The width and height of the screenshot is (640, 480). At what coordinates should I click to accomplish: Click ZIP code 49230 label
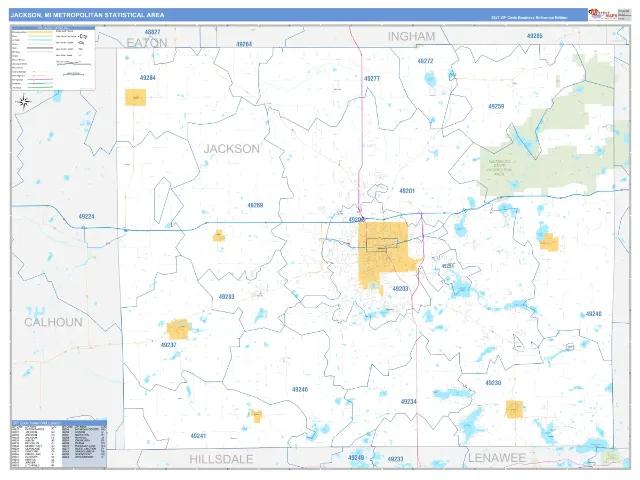pyautogui.click(x=493, y=383)
